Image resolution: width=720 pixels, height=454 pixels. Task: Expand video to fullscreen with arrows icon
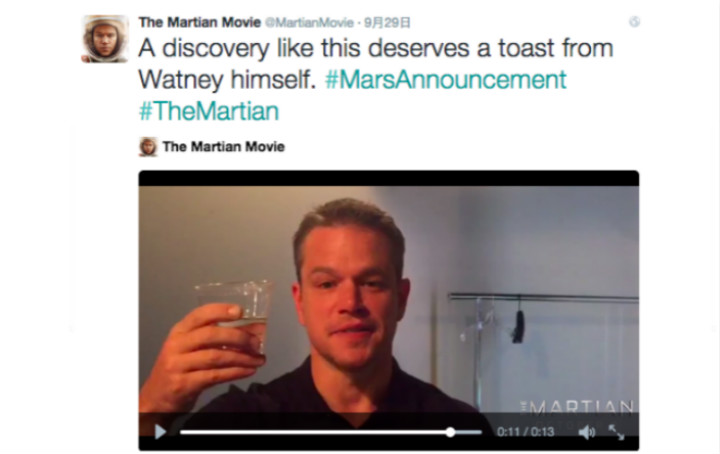pyautogui.click(x=616, y=432)
